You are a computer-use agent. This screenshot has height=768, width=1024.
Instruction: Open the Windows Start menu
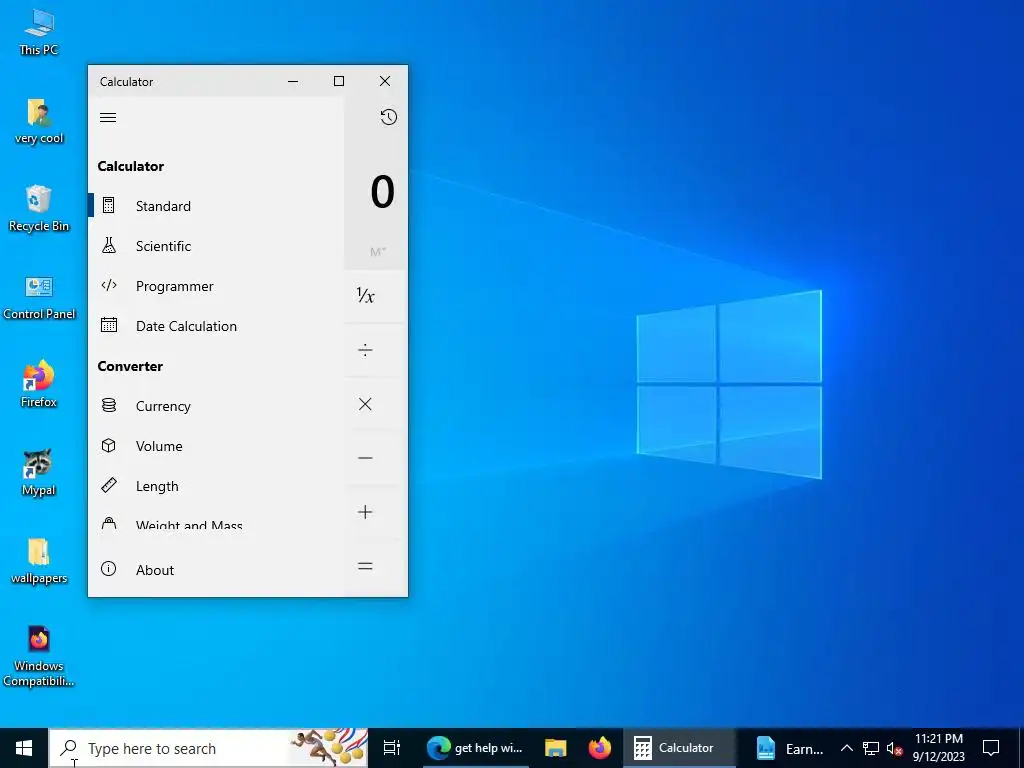(24, 748)
